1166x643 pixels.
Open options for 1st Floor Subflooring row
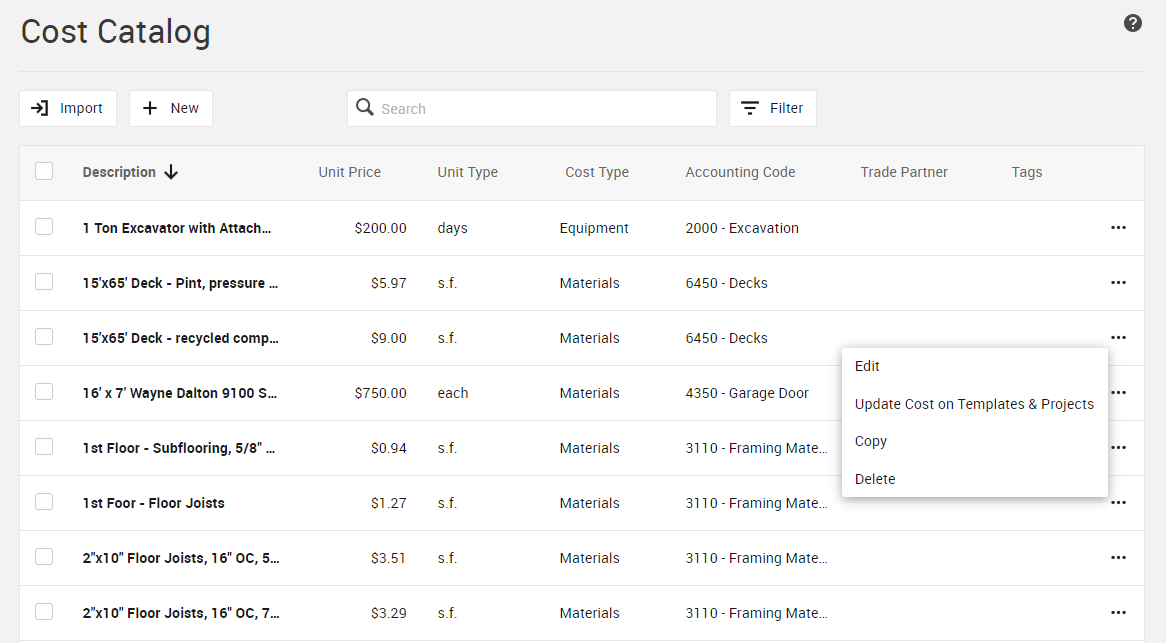coord(1118,447)
